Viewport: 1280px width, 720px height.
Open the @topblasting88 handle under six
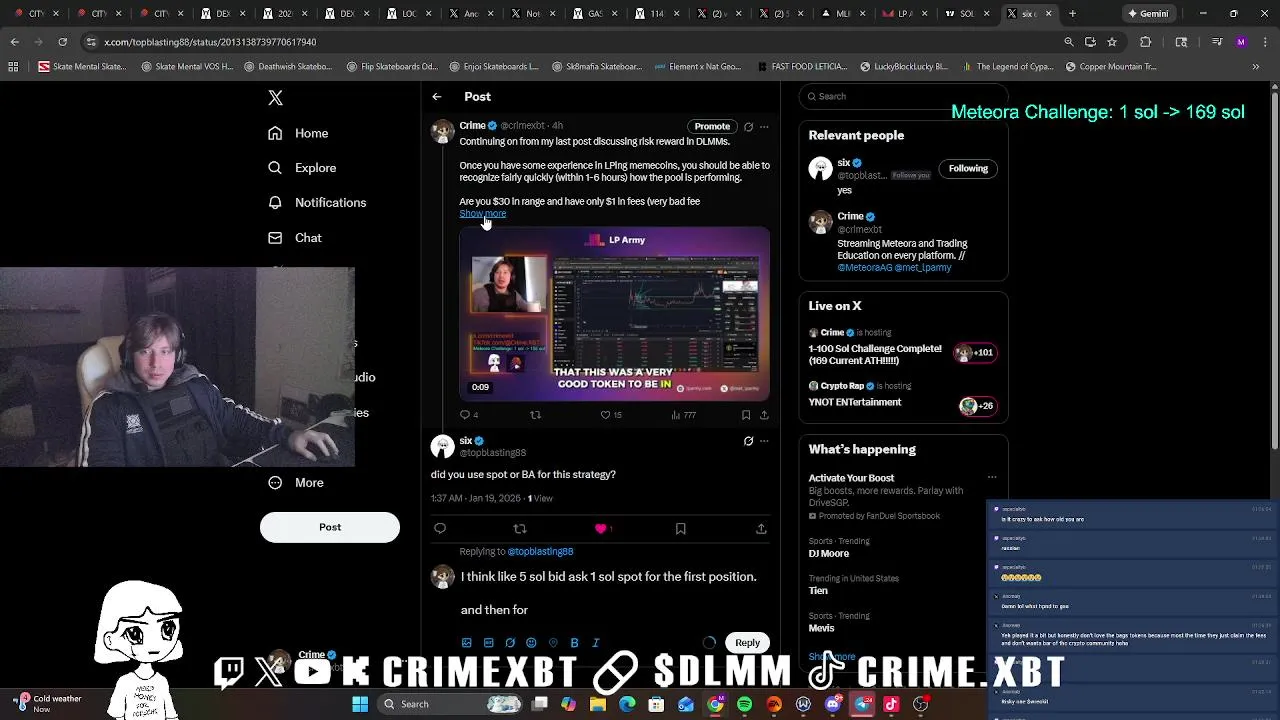click(492, 453)
